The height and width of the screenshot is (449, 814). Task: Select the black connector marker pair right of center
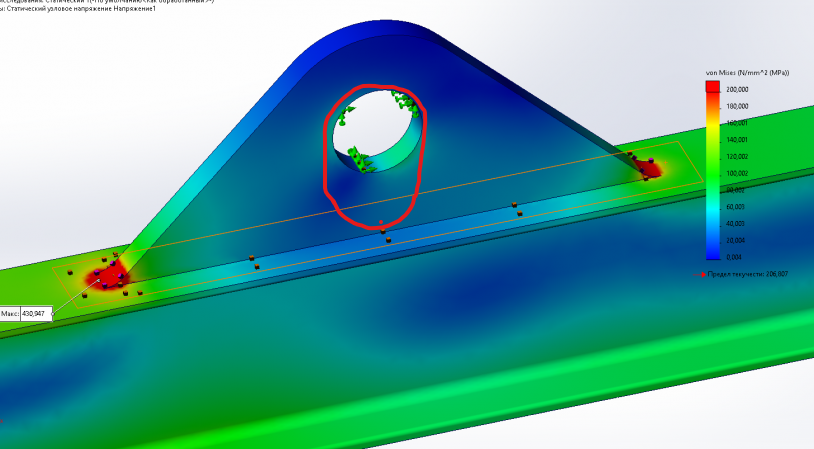[516, 208]
